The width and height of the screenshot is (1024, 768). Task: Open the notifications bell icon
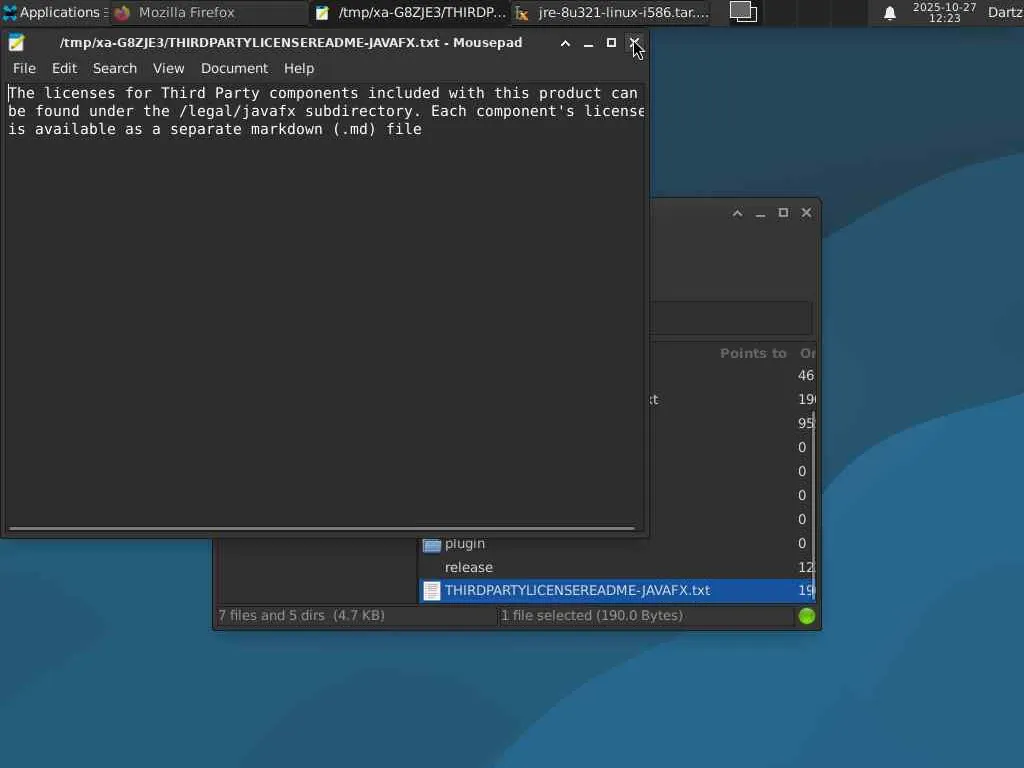(889, 12)
